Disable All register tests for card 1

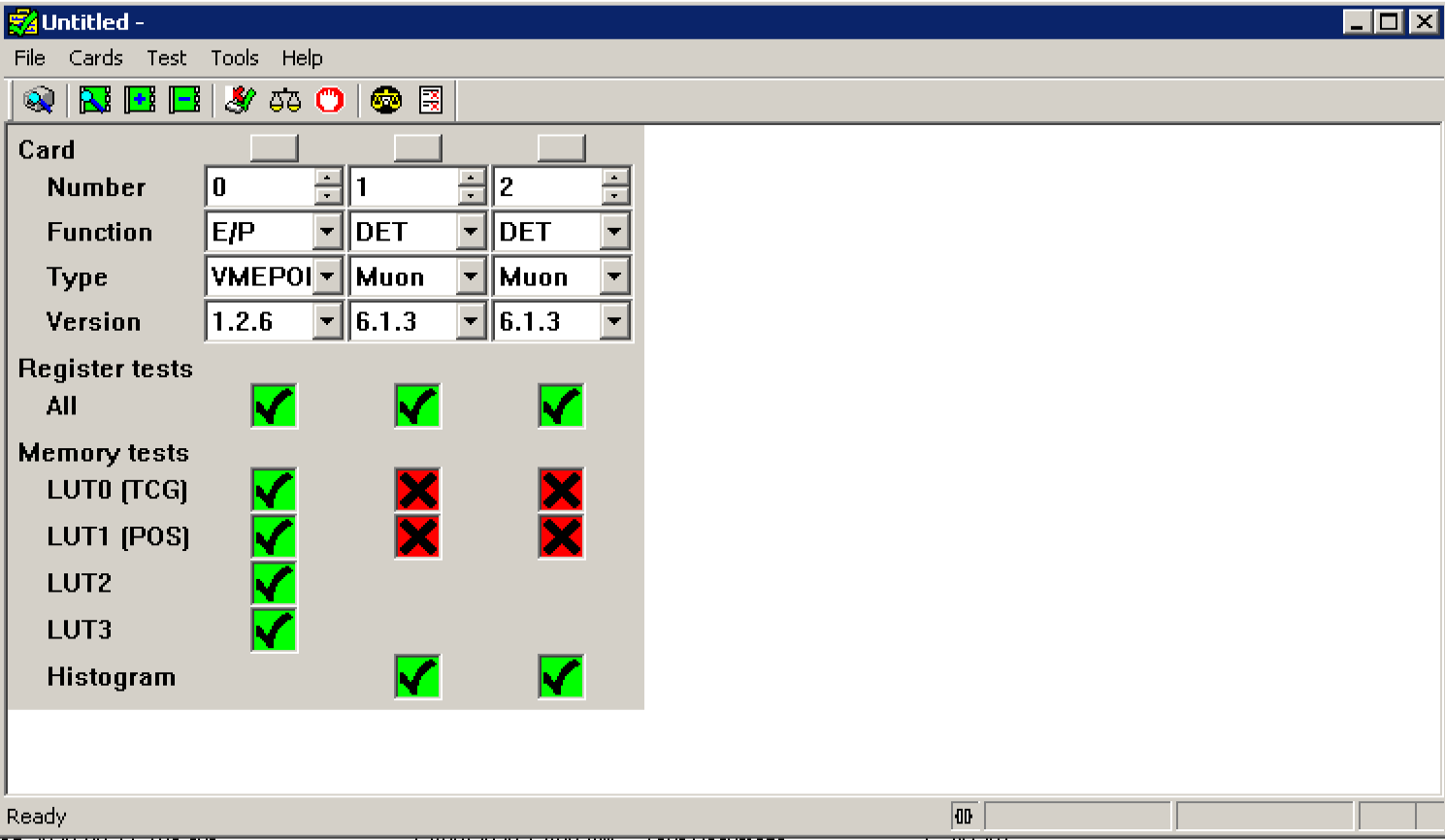417,406
